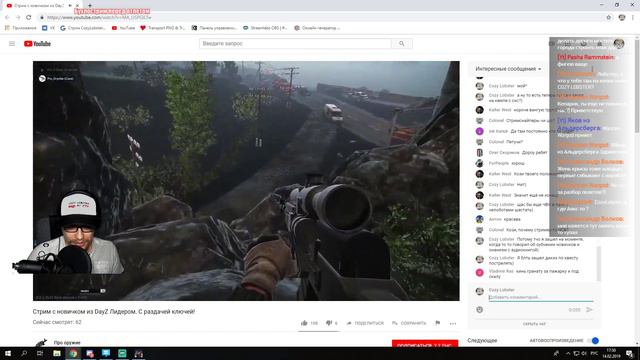Open the Google Стрим CozyLobster bookmark

(x=83, y=28)
